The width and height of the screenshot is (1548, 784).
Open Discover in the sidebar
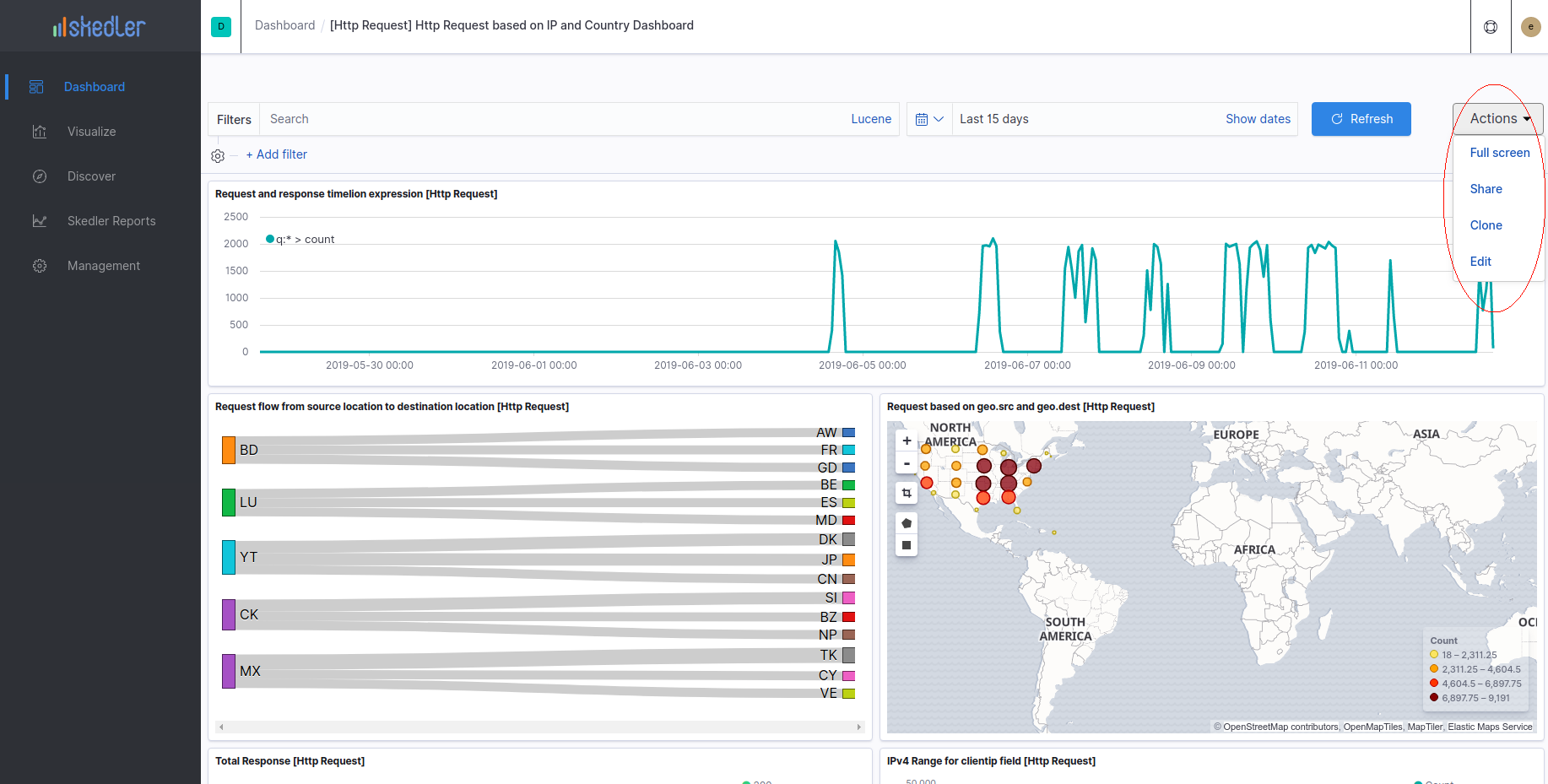point(91,176)
